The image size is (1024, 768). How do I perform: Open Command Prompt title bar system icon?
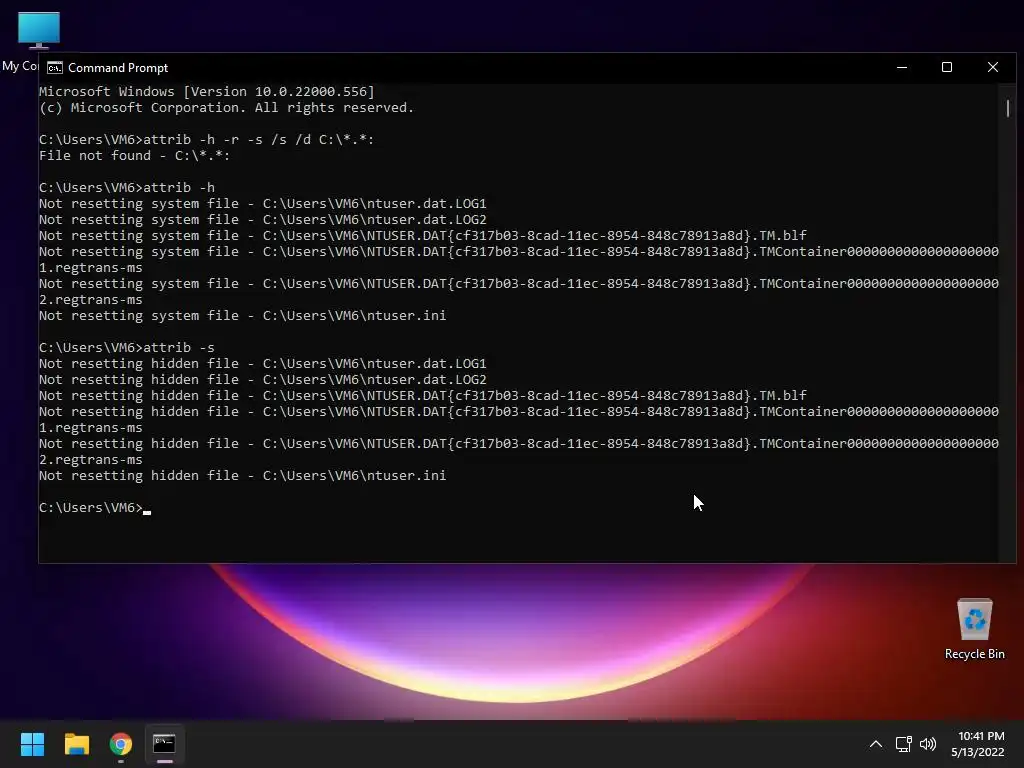point(55,68)
